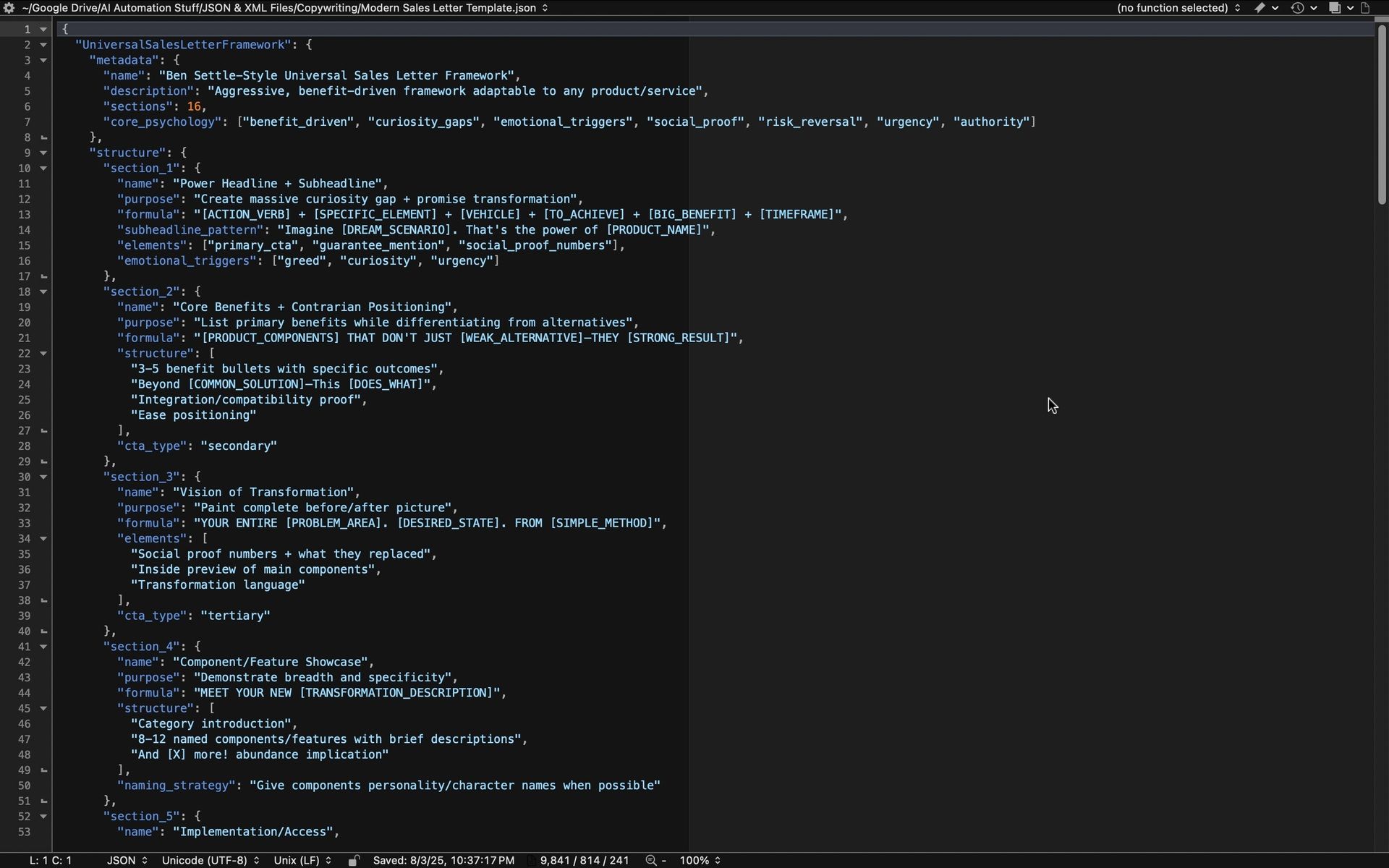Click the "secondary" cta_type value
The height and width of the screenshot is (868, 1389).
coord(239,446)
